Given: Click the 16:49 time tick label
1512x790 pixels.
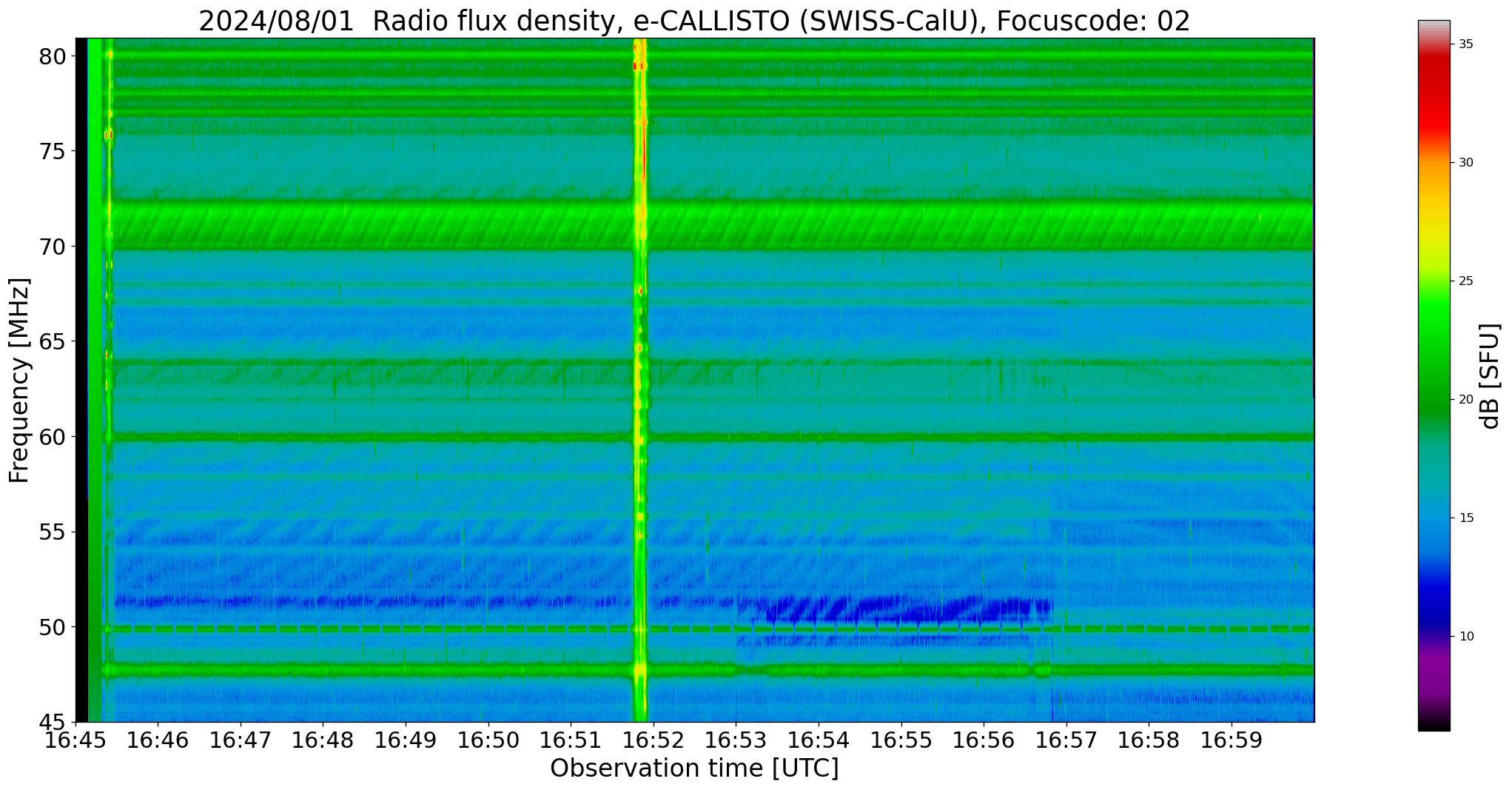Looking at the screenshot, I should (406, 740).
